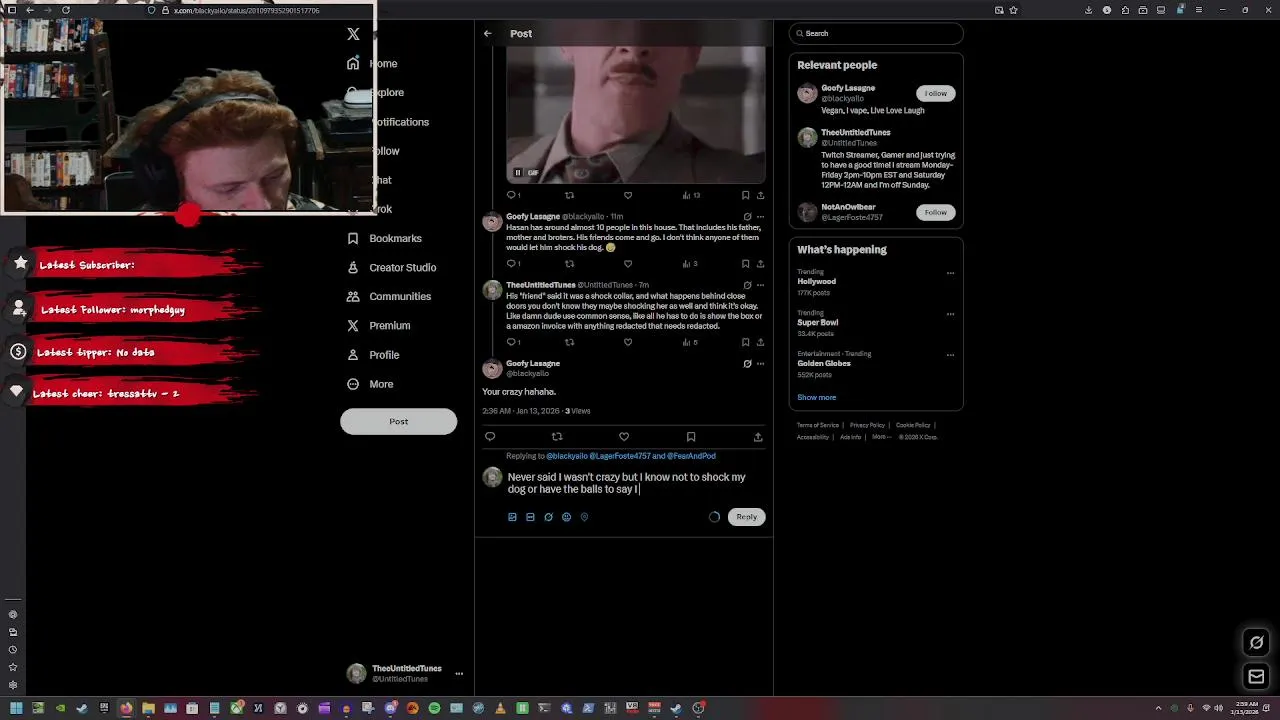Viewport: 1280px width, 720px height.
Task: Click Show more under What's happening
Action: [x=816, y=397]
